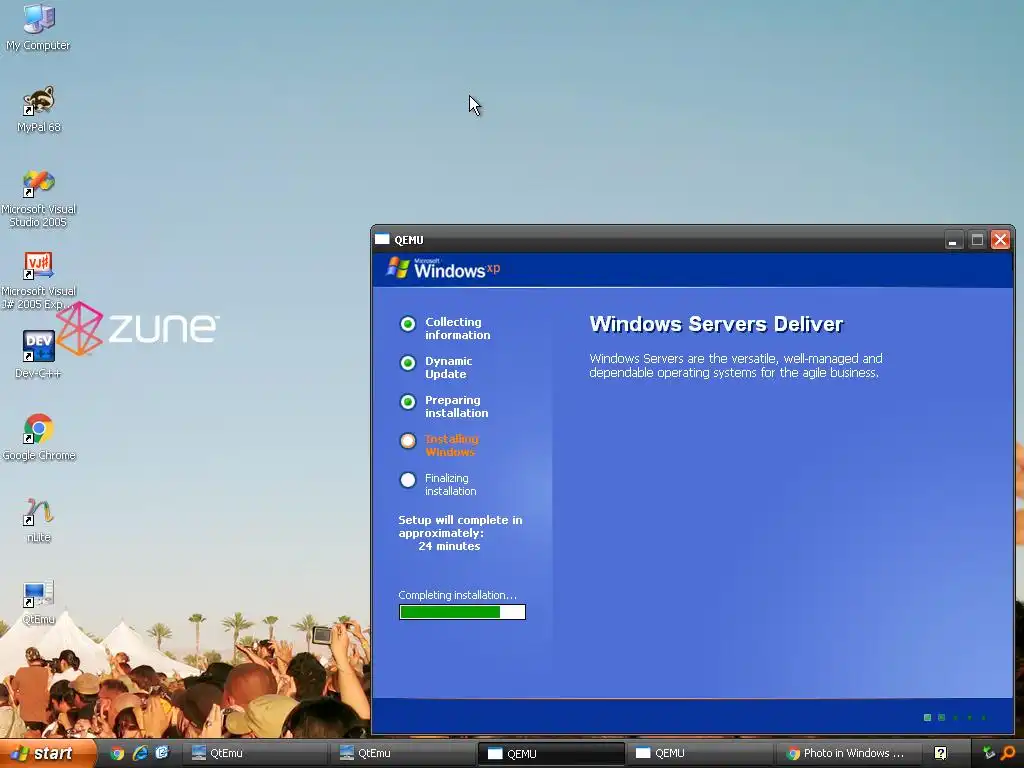Minimize the QEMU window

pos(953,240)
